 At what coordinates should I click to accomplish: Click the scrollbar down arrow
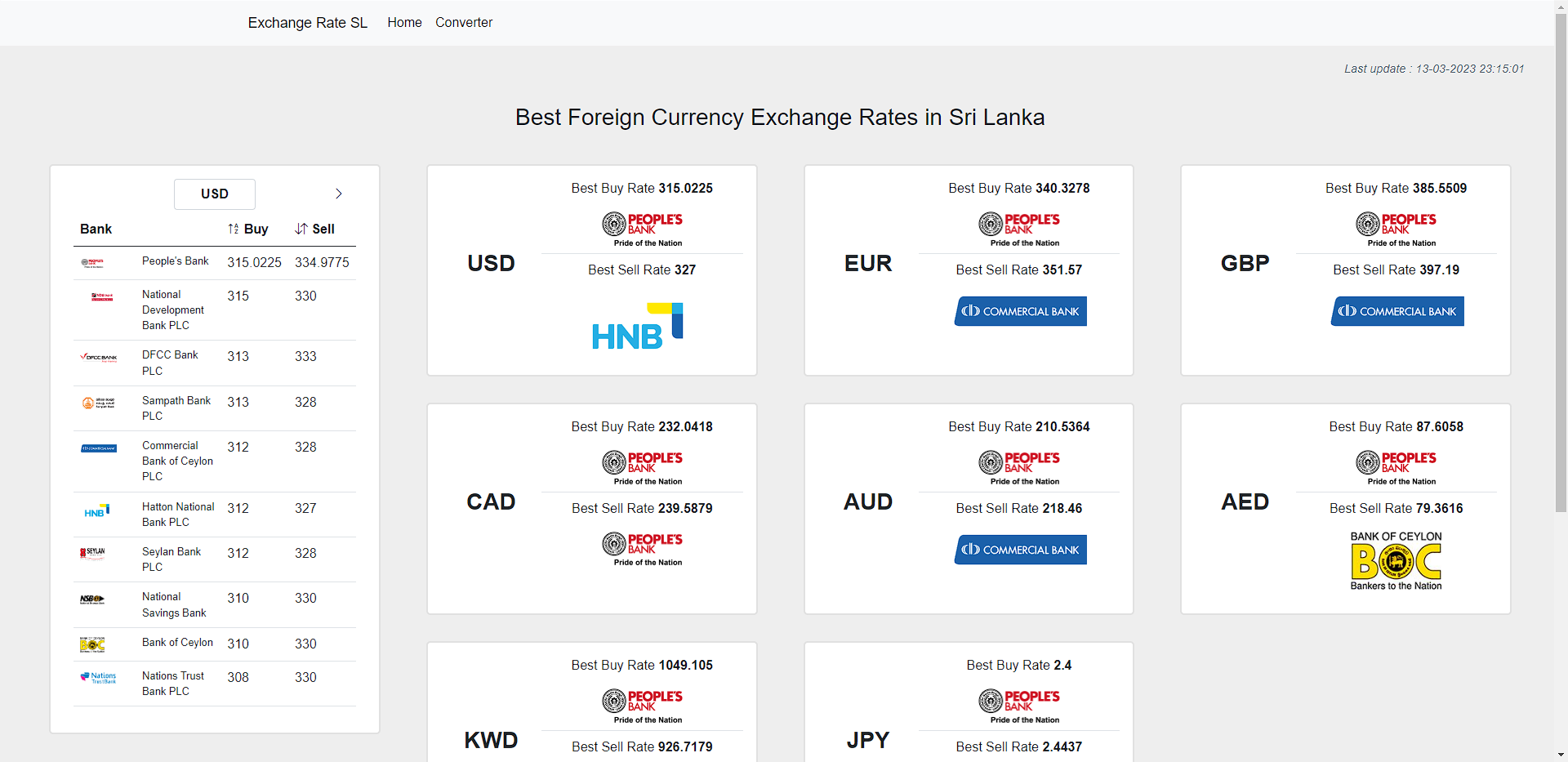click(1561, 755)
